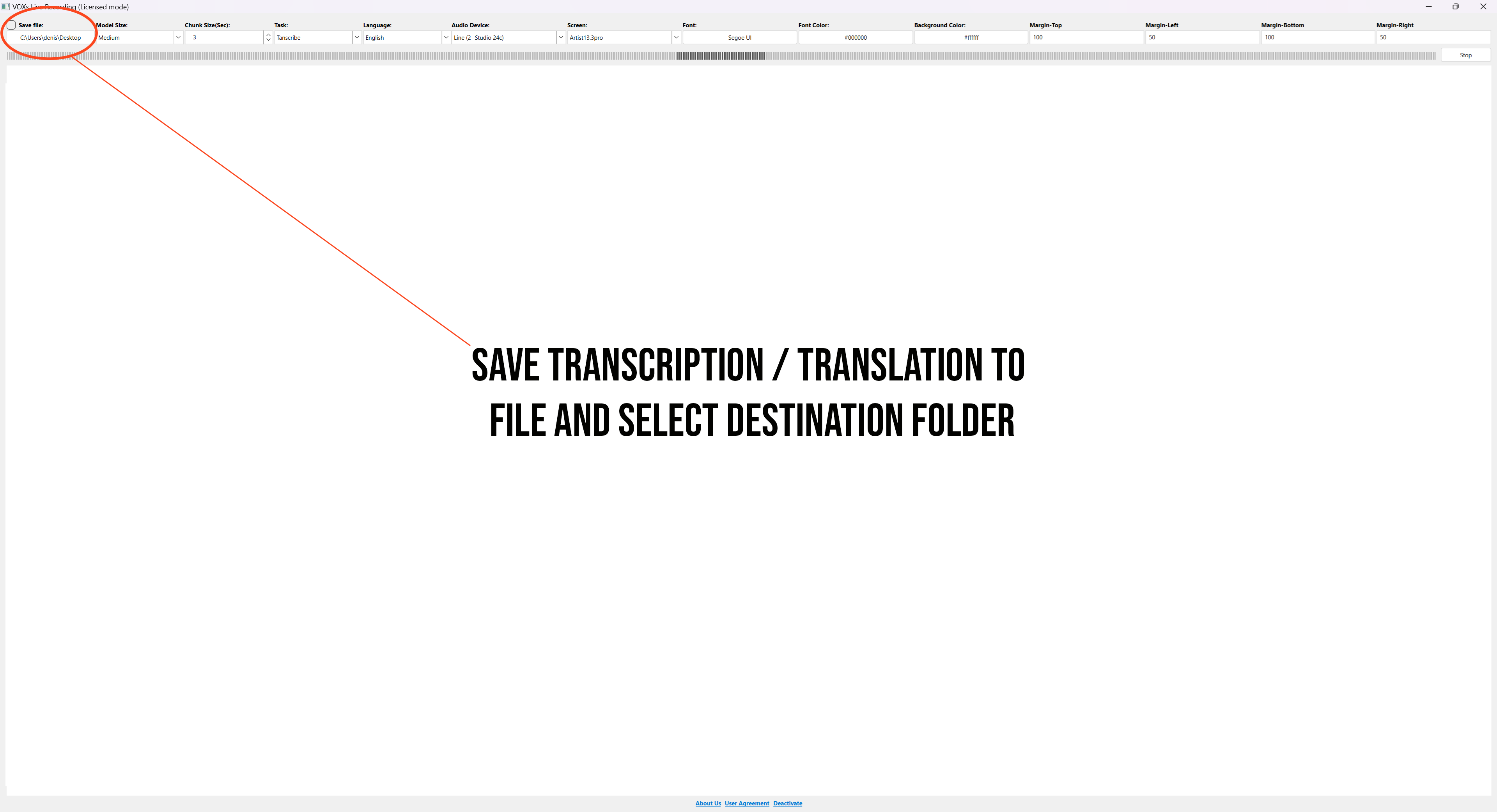Click the VOX Live Recording title bar menu
Screen dimensions: 1497x812
click(8, 7)
